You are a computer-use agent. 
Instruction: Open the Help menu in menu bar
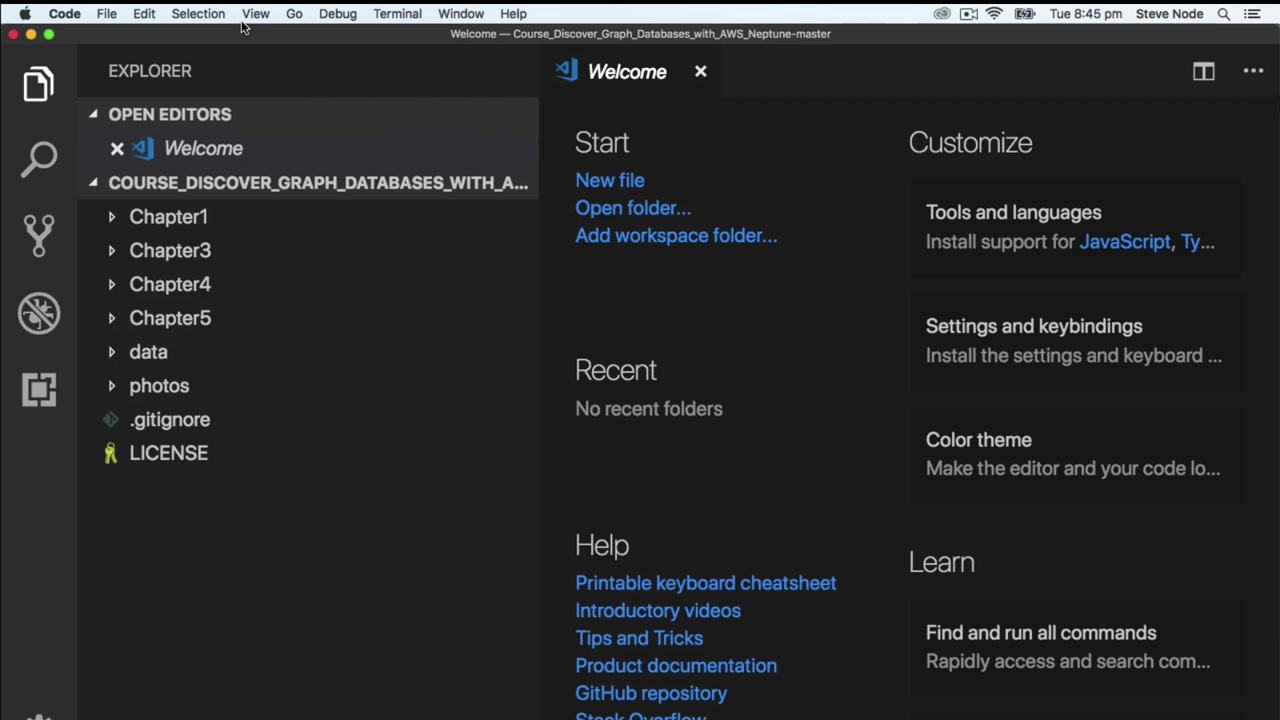(x=513, y=14)
